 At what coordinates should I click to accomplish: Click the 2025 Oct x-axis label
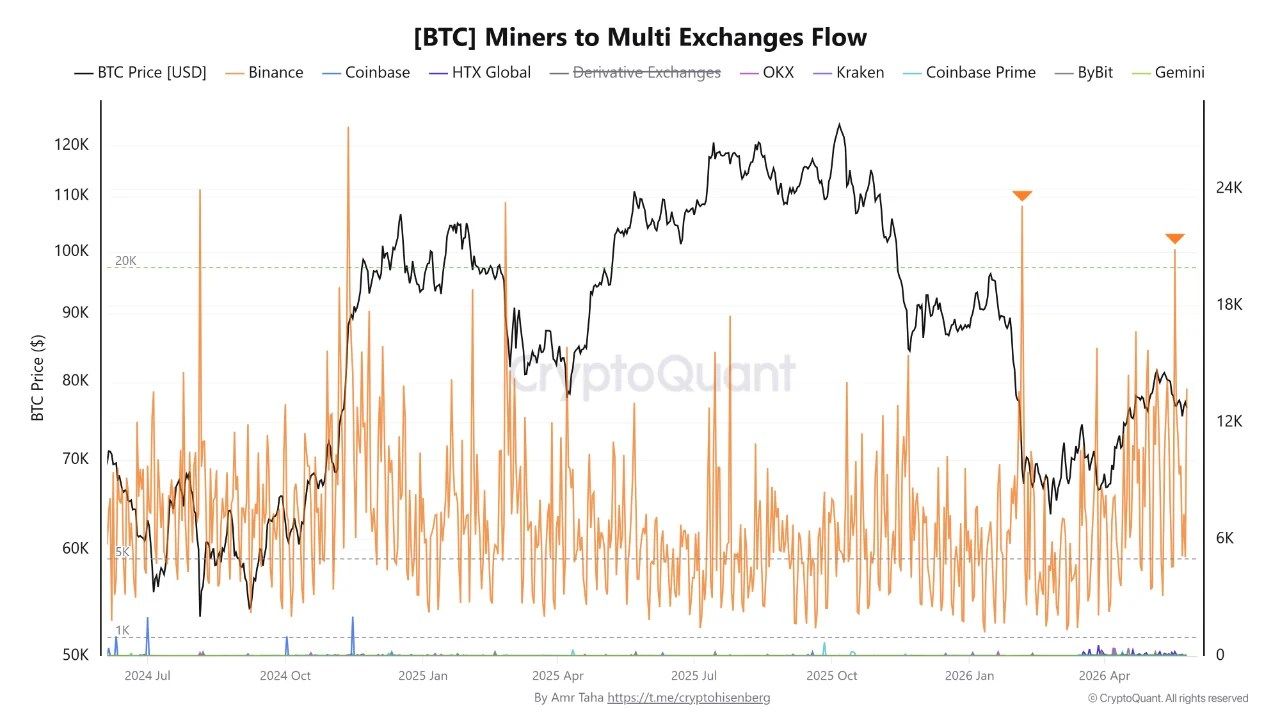[832, 676]
